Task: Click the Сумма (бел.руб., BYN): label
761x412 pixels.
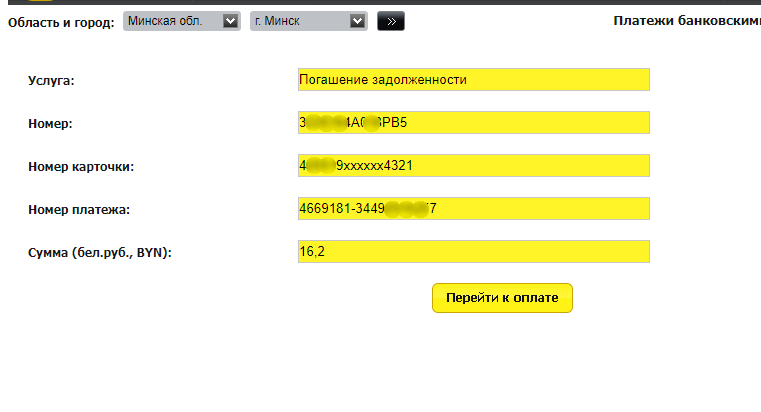Action: [100, 253]
